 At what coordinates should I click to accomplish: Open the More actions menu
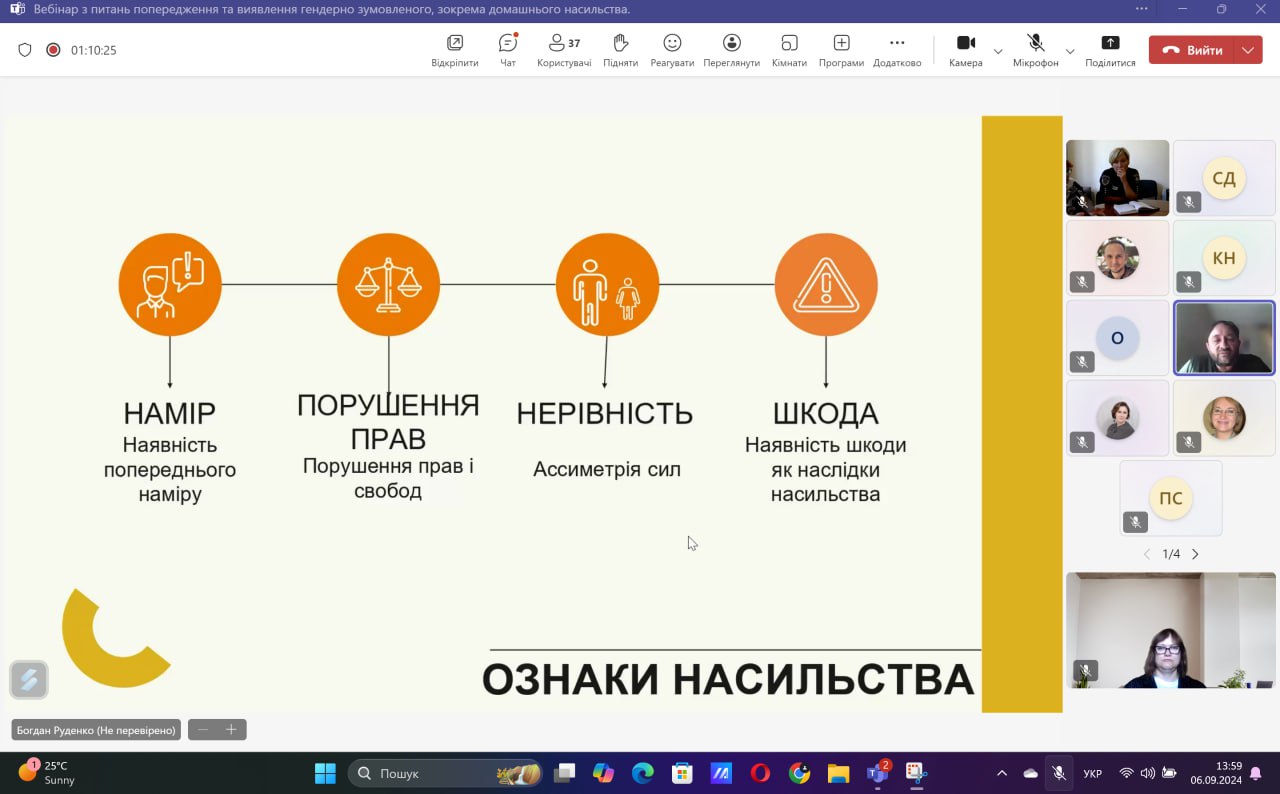pos(896,49)
